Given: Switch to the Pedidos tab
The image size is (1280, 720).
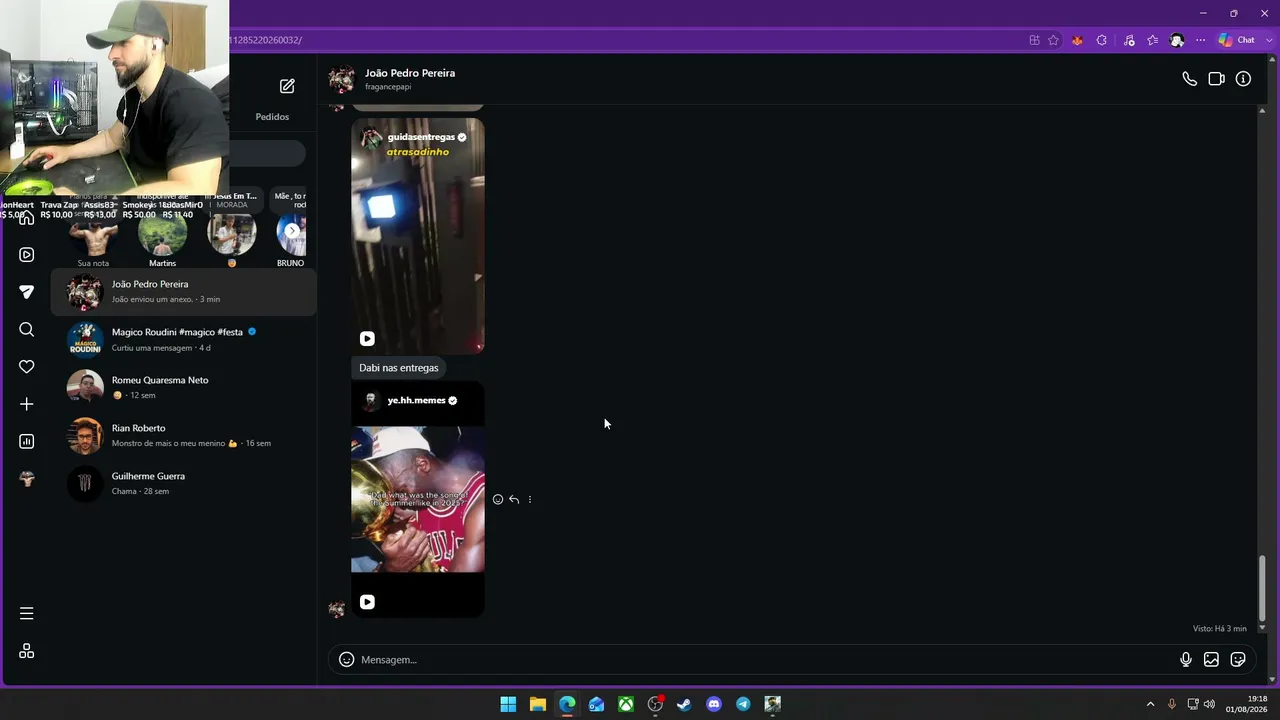Looking at the screenshot, I should point(272,117).
